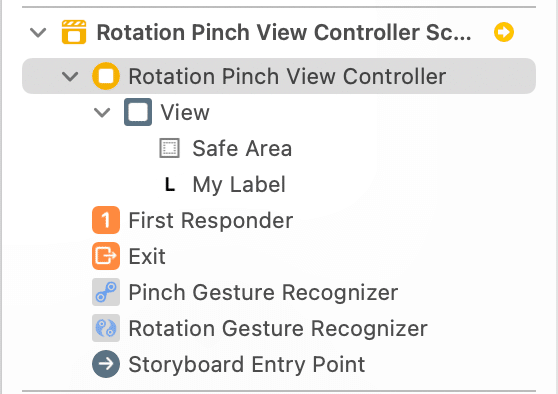The width and height of the screenshot is (558, 394).
Task: Click the Pinch Gesture Recognizer icon
Action: click(106, 292)
